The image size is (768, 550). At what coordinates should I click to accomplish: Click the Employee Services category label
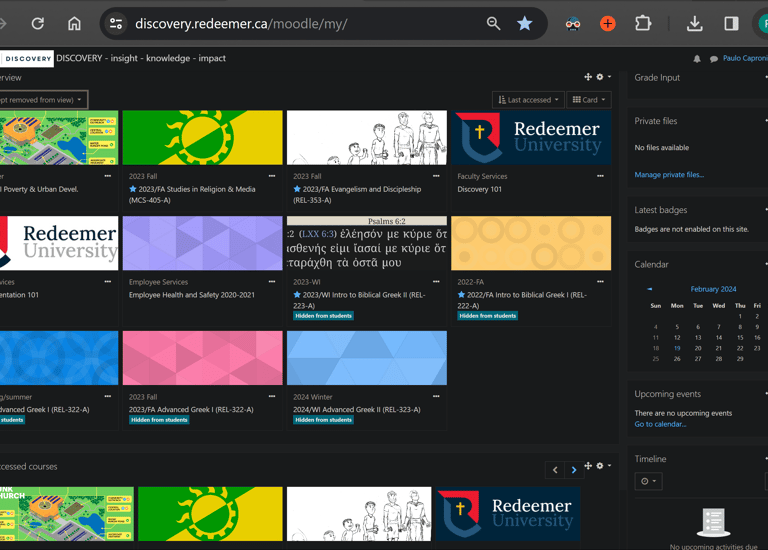click(158, 282)
